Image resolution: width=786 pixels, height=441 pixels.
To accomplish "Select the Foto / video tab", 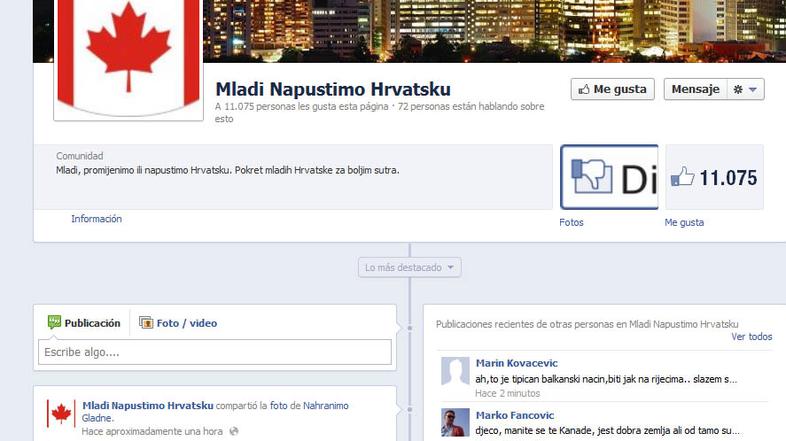I will [x=178, y=323].
